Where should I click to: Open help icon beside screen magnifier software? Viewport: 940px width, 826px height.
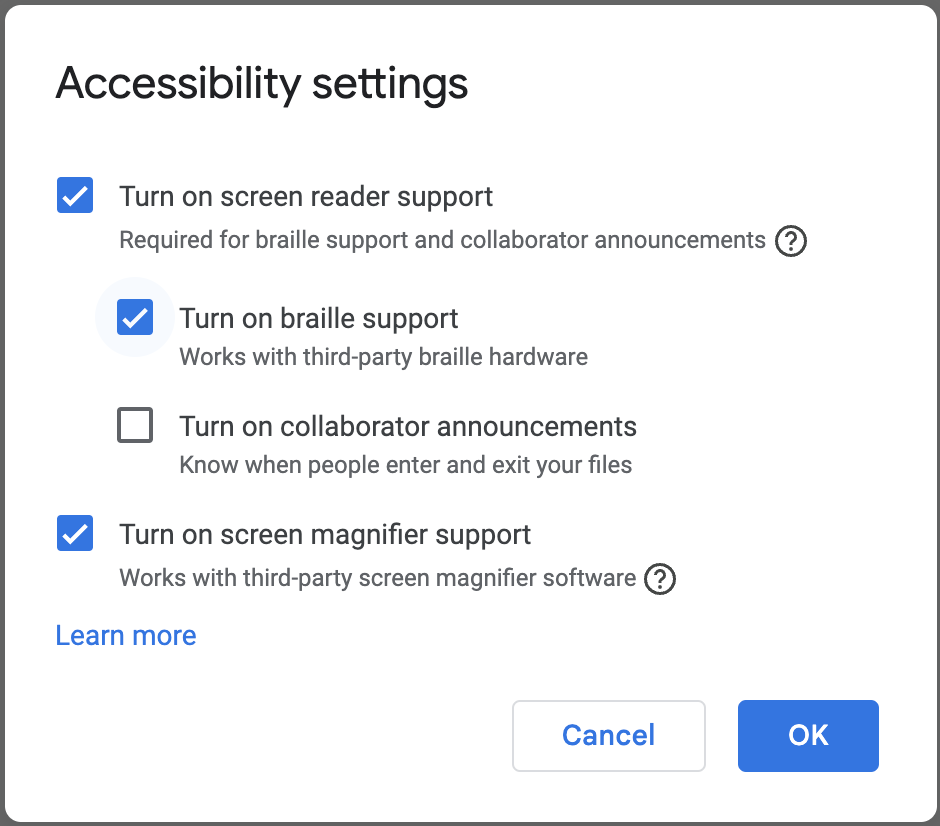659,579
